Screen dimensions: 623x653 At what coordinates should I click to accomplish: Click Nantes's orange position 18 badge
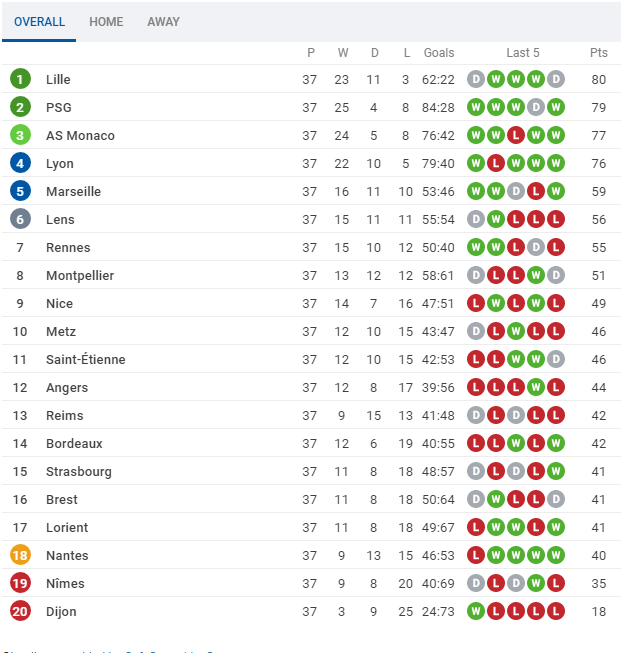pos(21,555)
